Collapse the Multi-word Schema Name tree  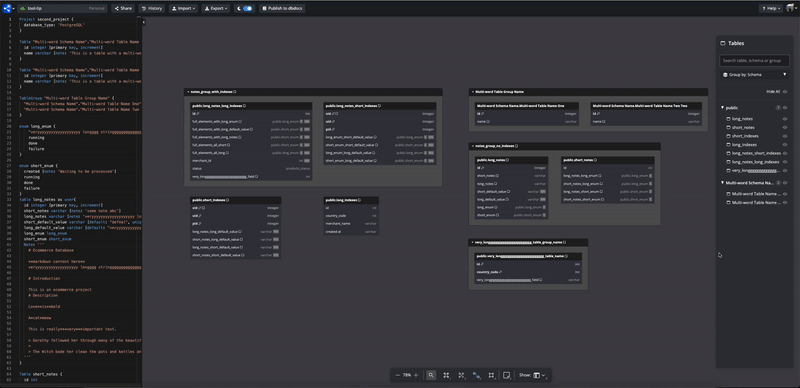(722, 182)
